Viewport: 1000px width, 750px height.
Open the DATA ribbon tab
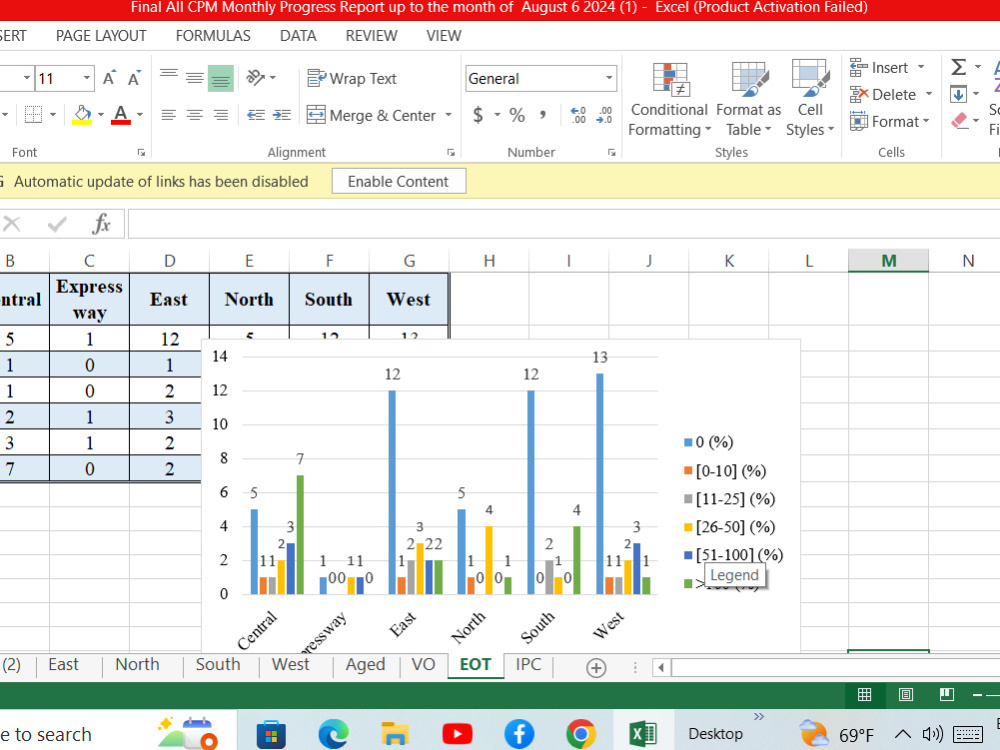click(x=298, y=36)
